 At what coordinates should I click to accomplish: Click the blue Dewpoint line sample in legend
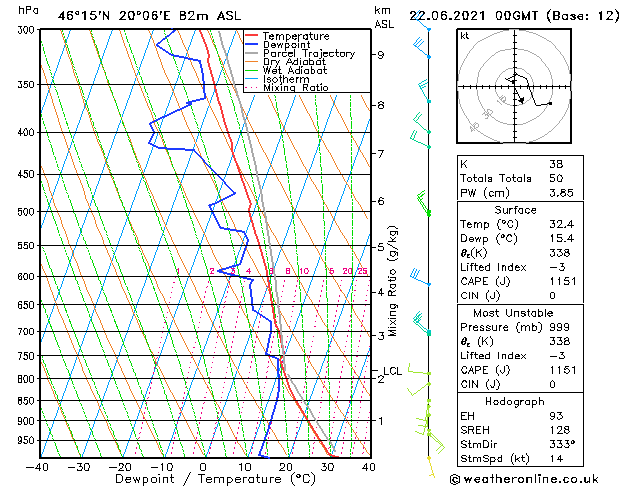click(252, 44)
